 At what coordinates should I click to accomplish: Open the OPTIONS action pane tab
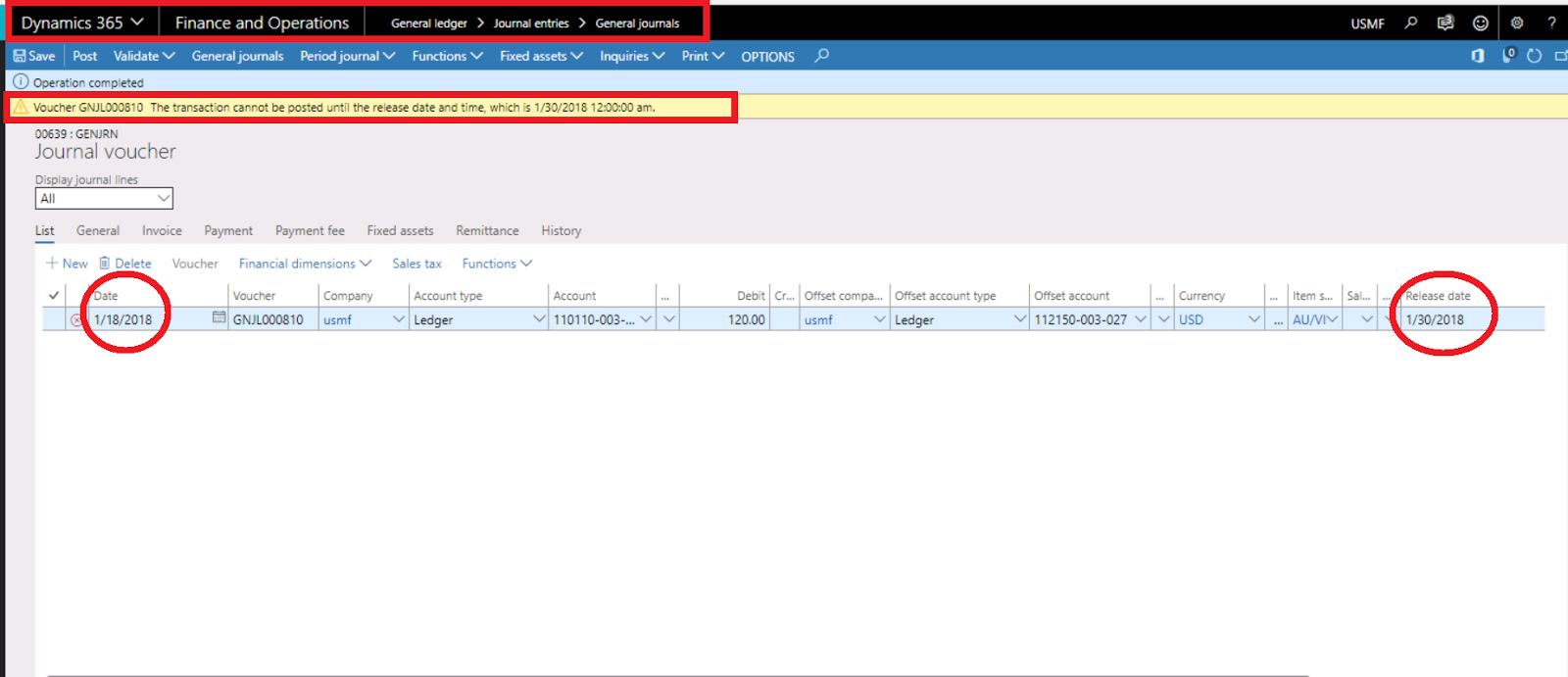click(x=767, y=57)
